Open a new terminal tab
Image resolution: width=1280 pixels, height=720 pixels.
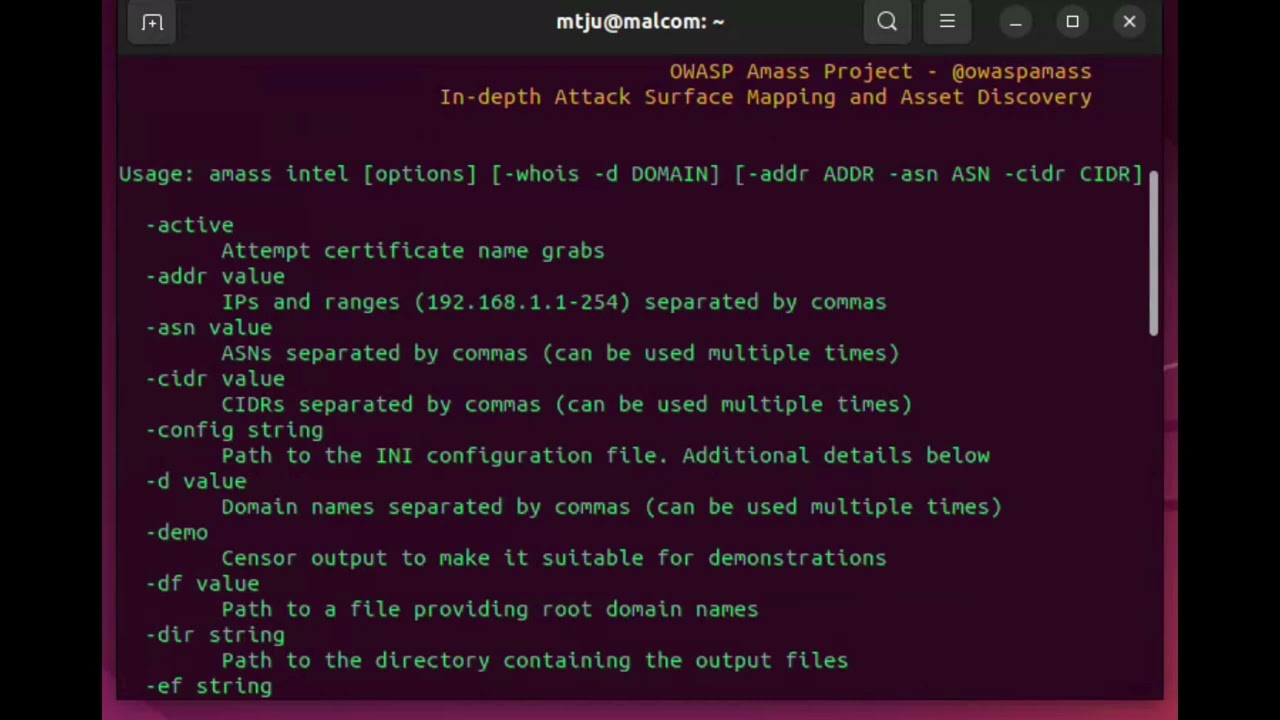(152, 22)
